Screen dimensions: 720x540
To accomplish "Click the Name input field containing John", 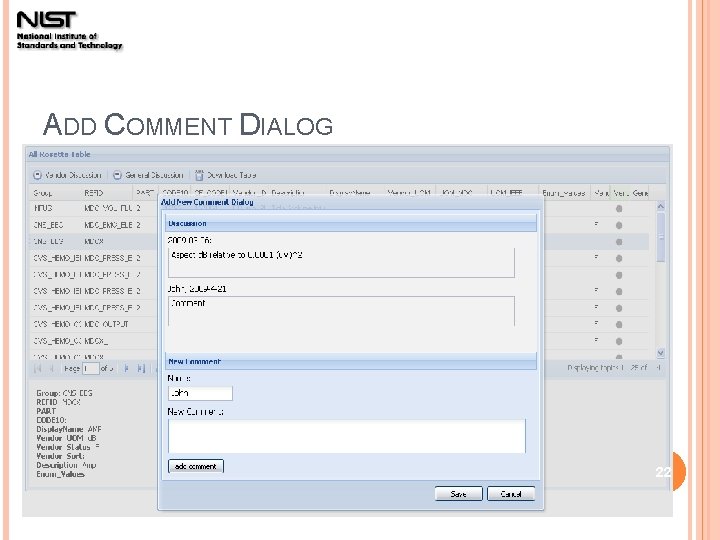I will (x=200, y=393).
